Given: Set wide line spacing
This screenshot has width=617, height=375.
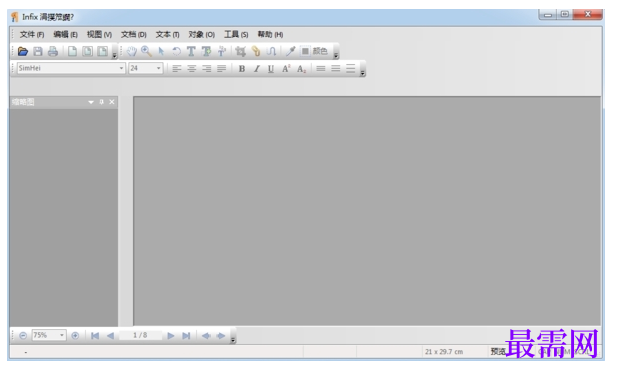Looking at the screenshot, I should [351, 68].
